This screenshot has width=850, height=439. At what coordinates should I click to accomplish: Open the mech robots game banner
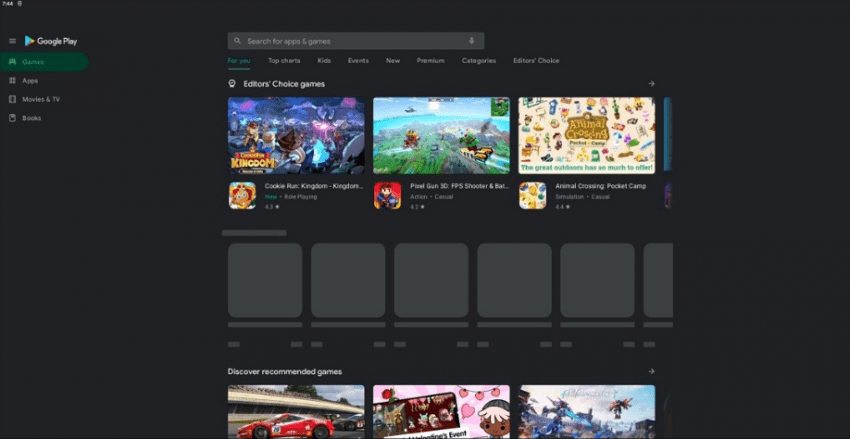587,412
